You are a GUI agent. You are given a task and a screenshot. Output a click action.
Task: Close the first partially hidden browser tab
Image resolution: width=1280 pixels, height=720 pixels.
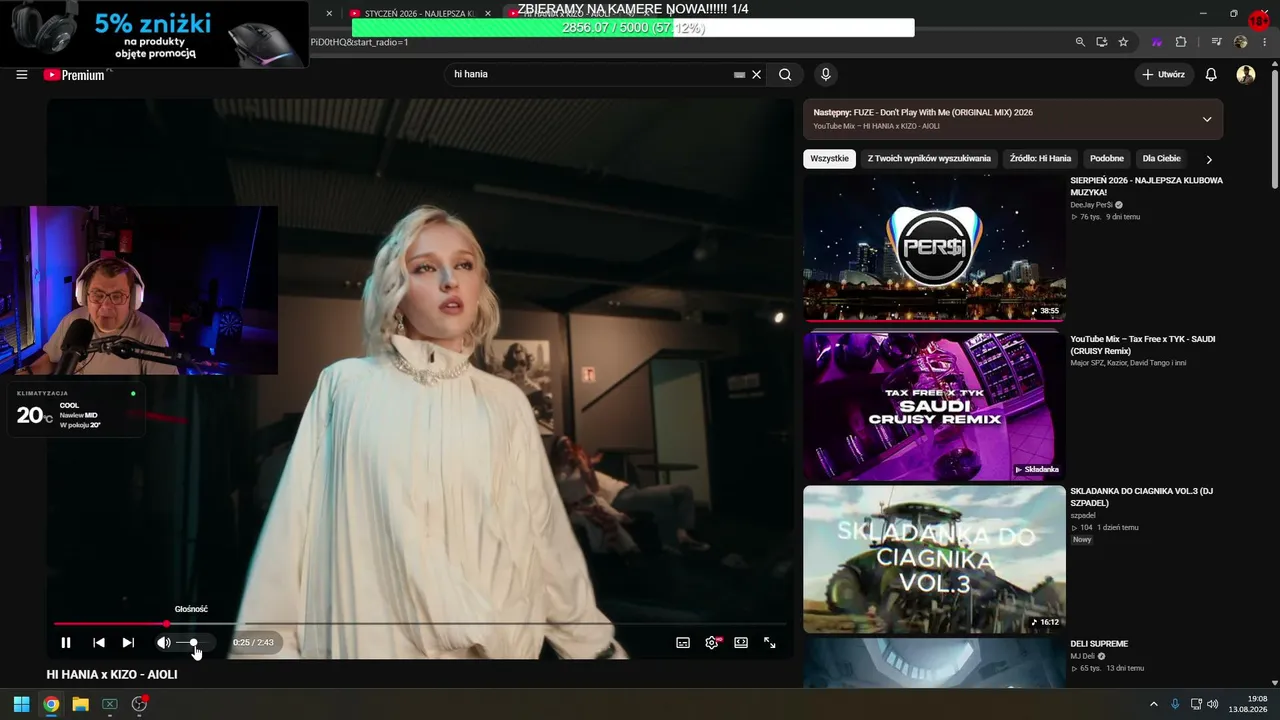point(329,14)
